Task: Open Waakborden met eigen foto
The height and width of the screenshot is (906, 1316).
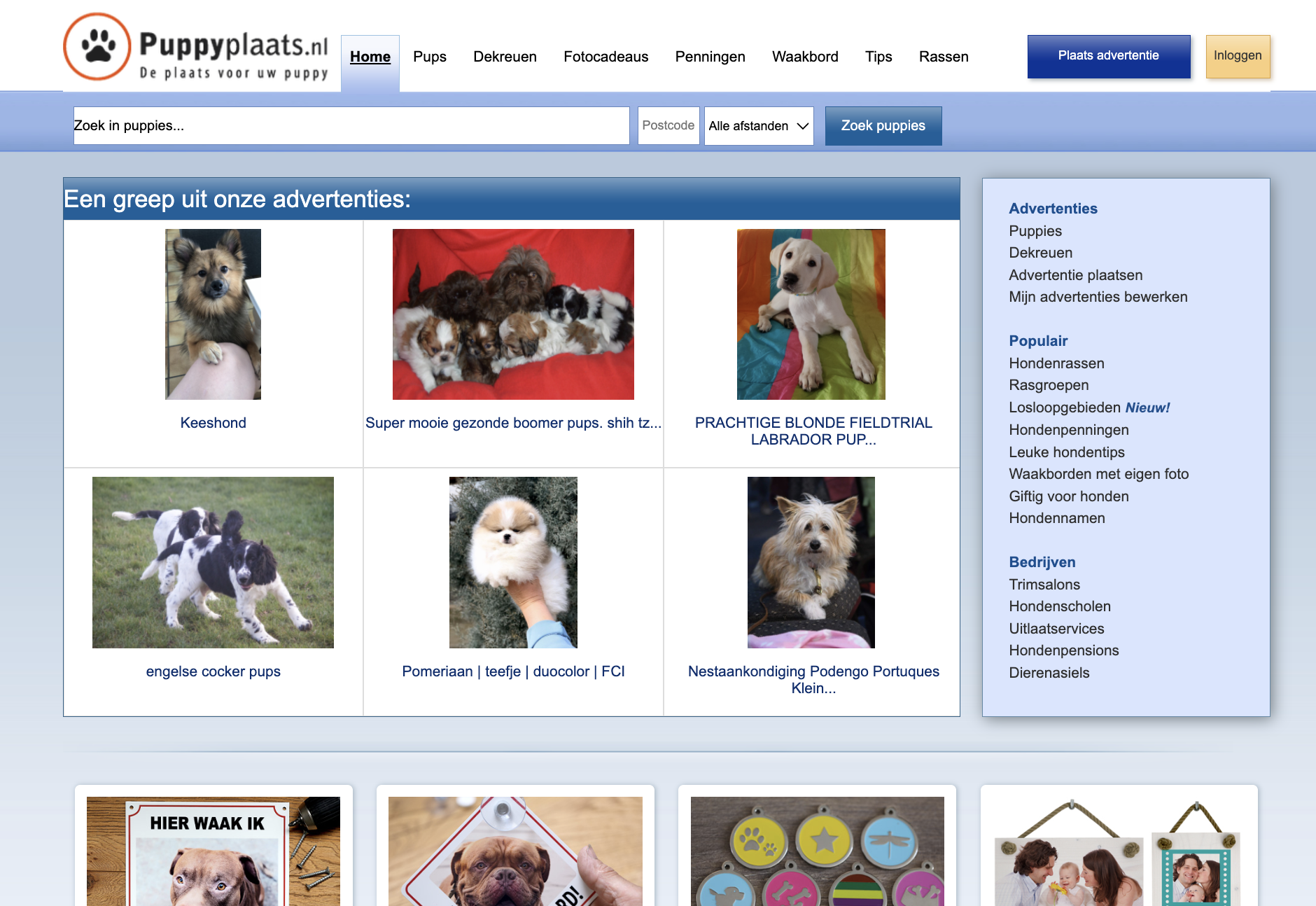Action: click(1098, 474)
